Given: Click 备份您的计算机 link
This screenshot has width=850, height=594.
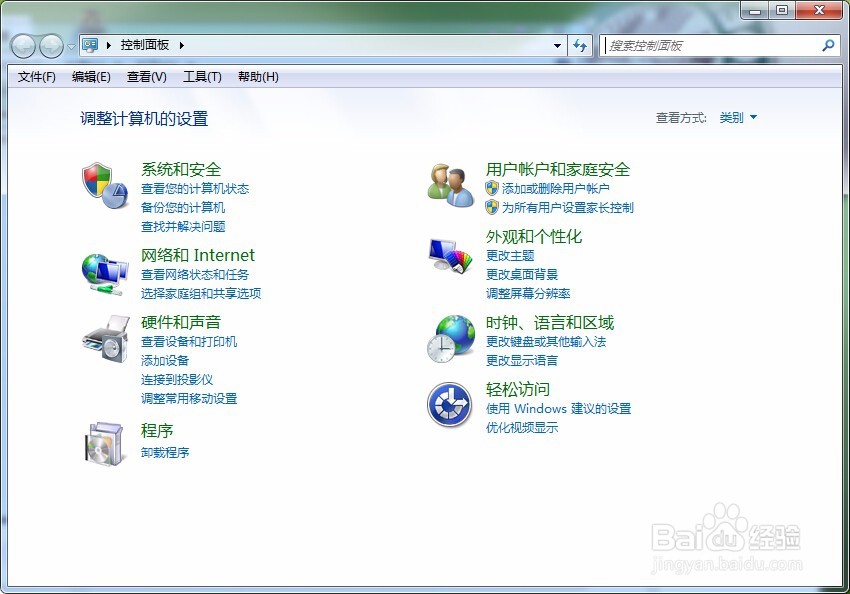Looking at the screenshot, I should pos(183,208).
